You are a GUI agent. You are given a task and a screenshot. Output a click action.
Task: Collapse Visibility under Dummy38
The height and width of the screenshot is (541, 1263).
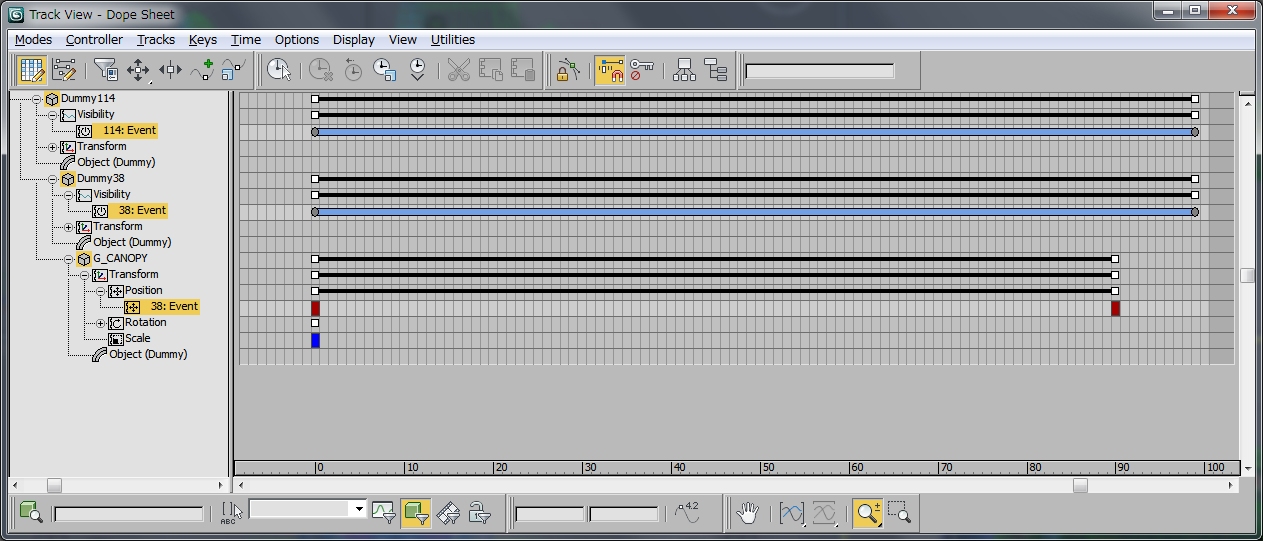click(x=69, y=195)
